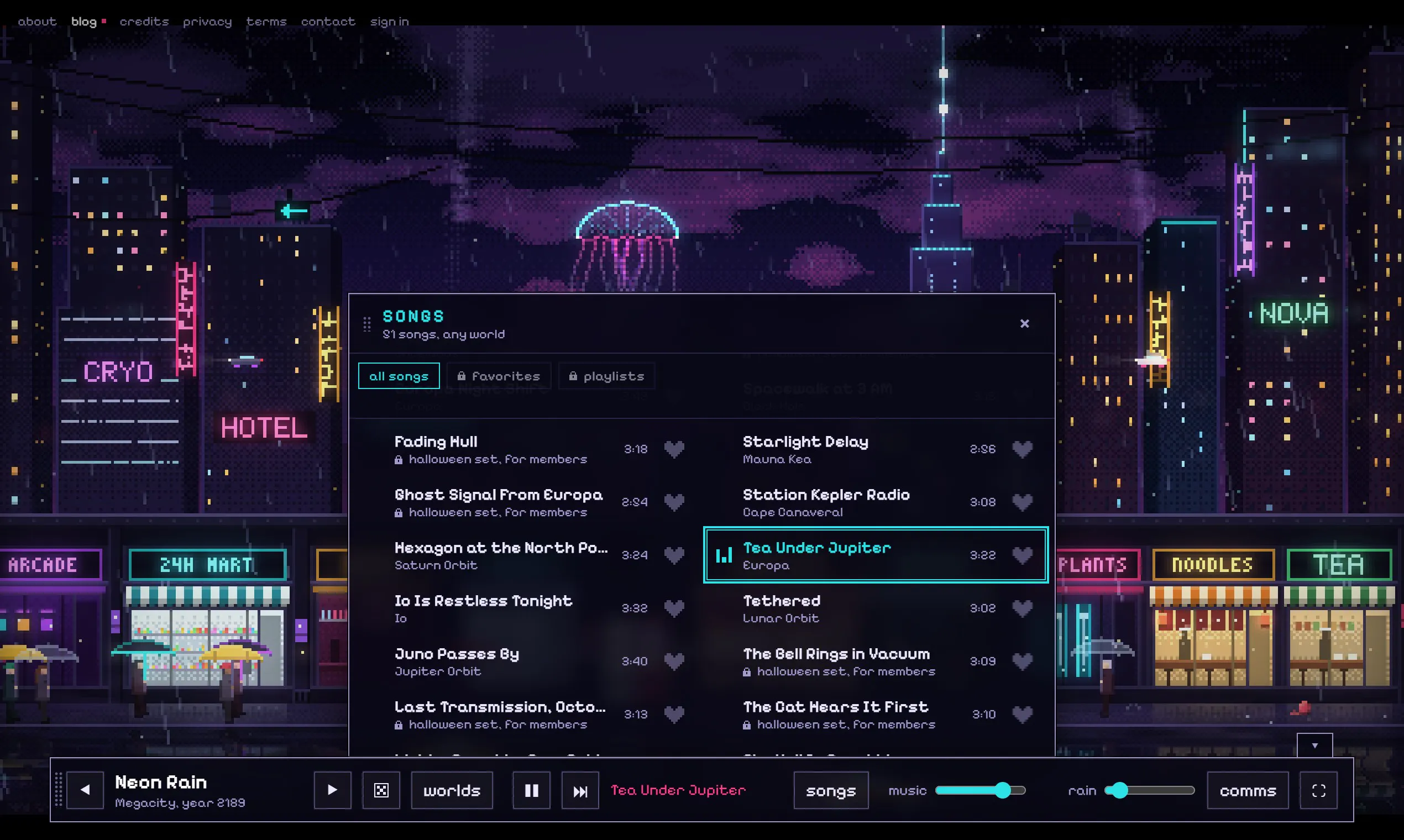Heart the Ghost Signal From Europa track
Viewport: 1404px width, 840px height.
pyautogui.click(x=674, y=502)
